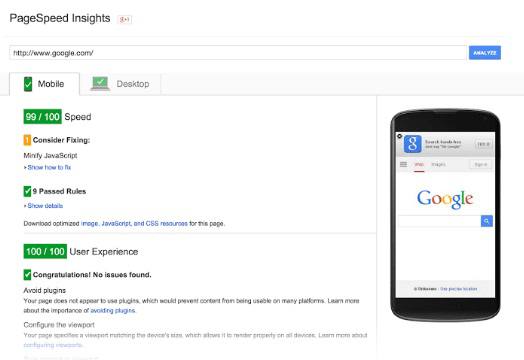Click green checkmark beside 9 Passed Rules
Screen dimensions: 524x360
[x=27, y=191]
